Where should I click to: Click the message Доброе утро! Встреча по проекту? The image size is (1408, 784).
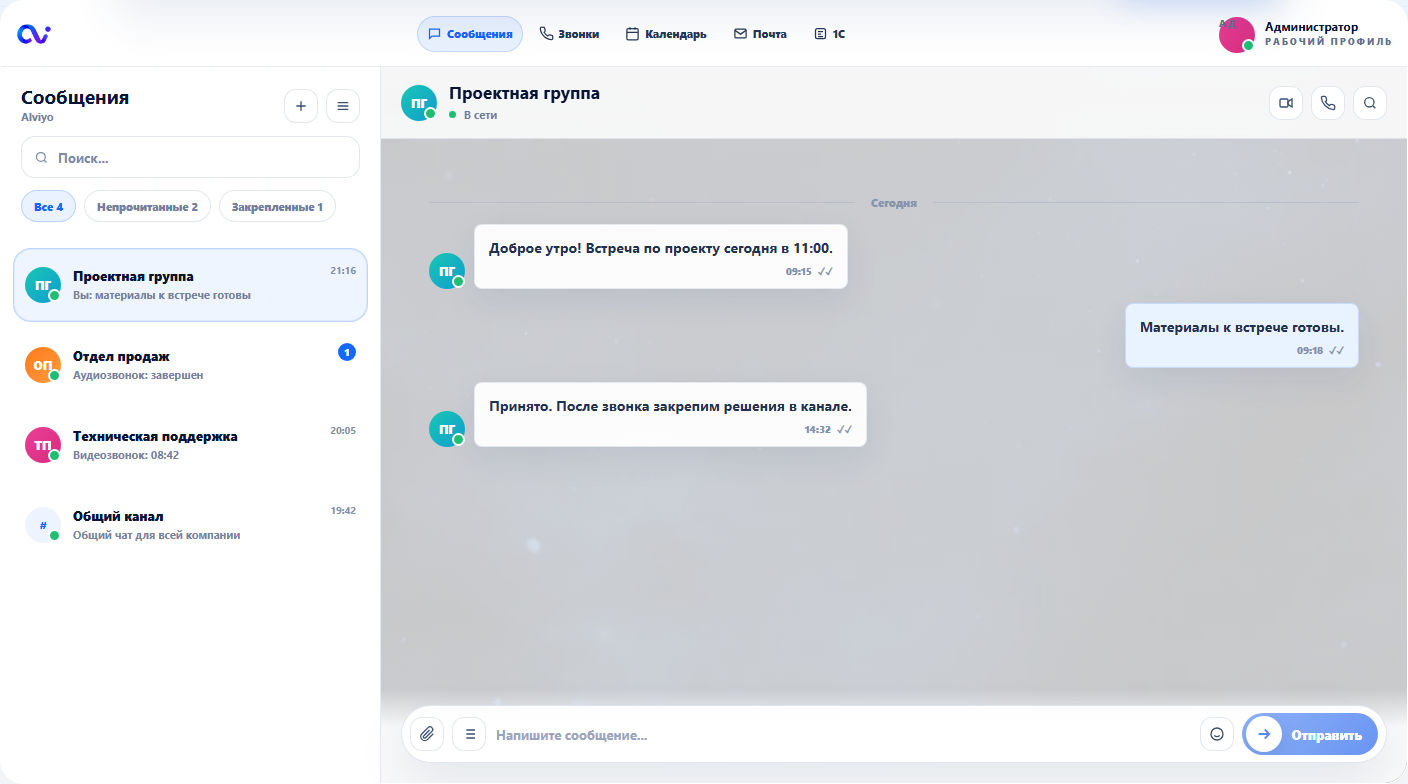(x=661, y=256)
